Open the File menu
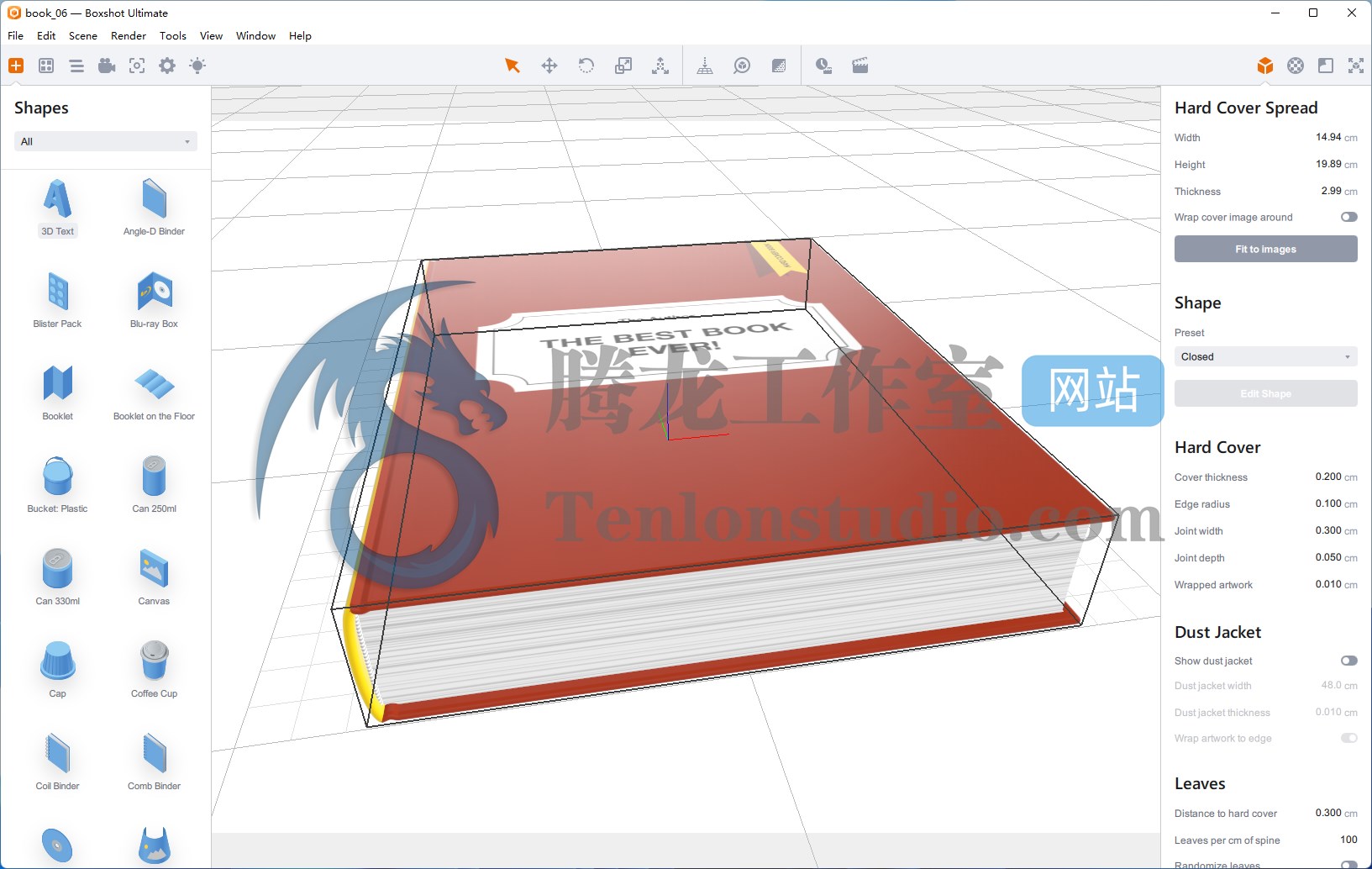This screenshot has height=869, width=1372. [15, 35]
